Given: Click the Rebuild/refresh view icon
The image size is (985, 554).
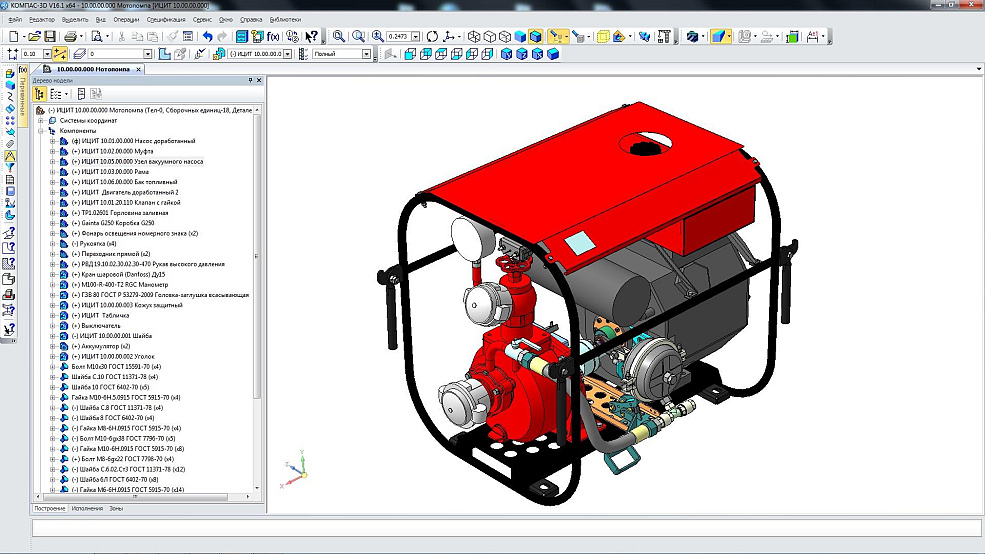Looking at the screenshot, I should coord(432,36).
